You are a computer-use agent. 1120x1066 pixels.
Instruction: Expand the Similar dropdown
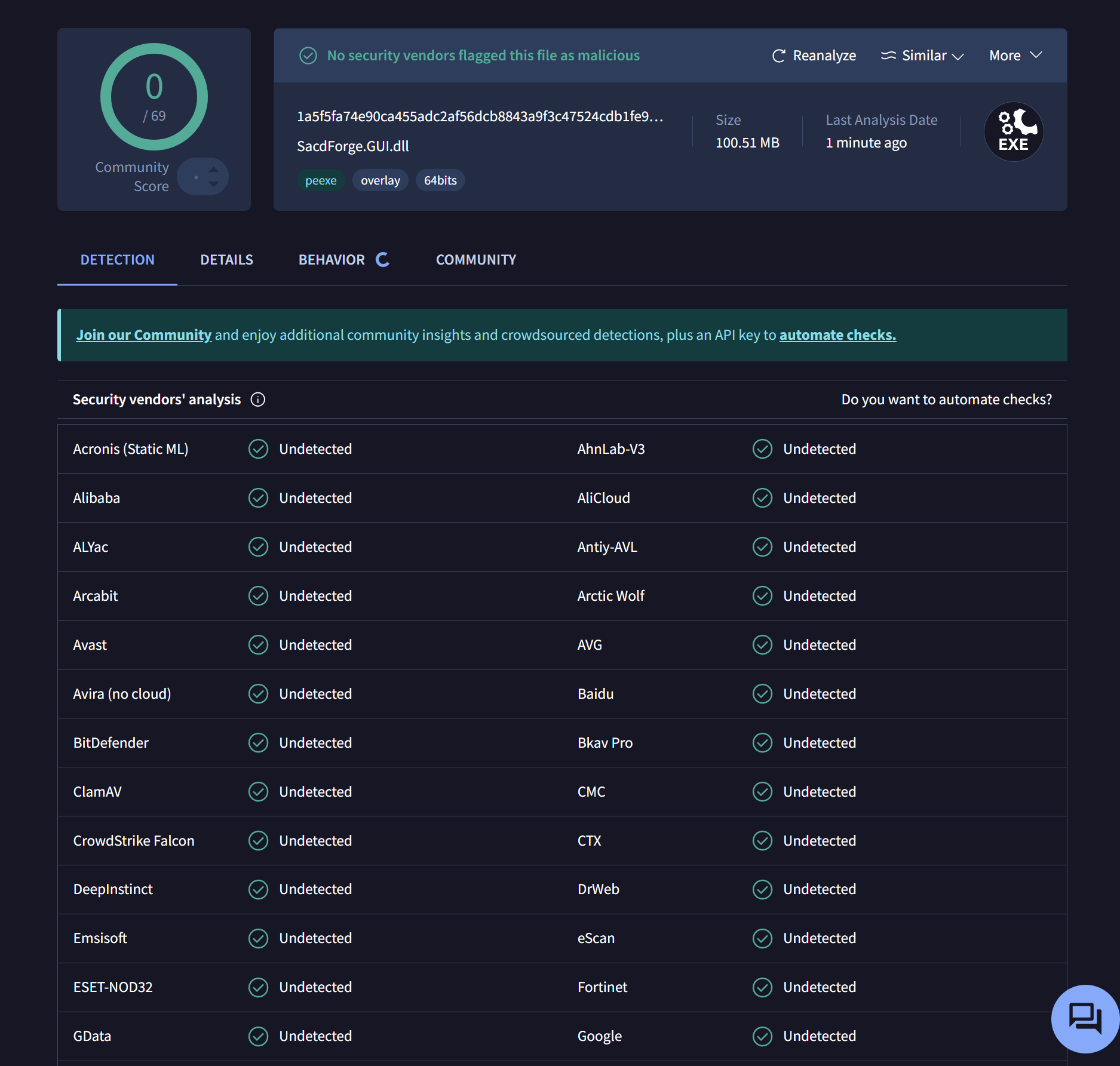pyautogui.click(x=923, y=56)
